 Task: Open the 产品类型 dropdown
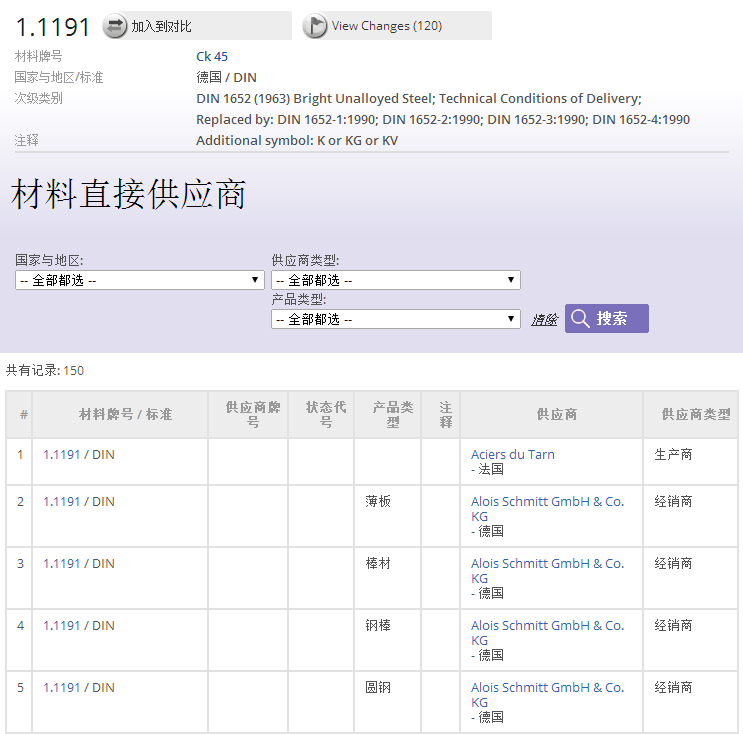click(x=395, y=319)
